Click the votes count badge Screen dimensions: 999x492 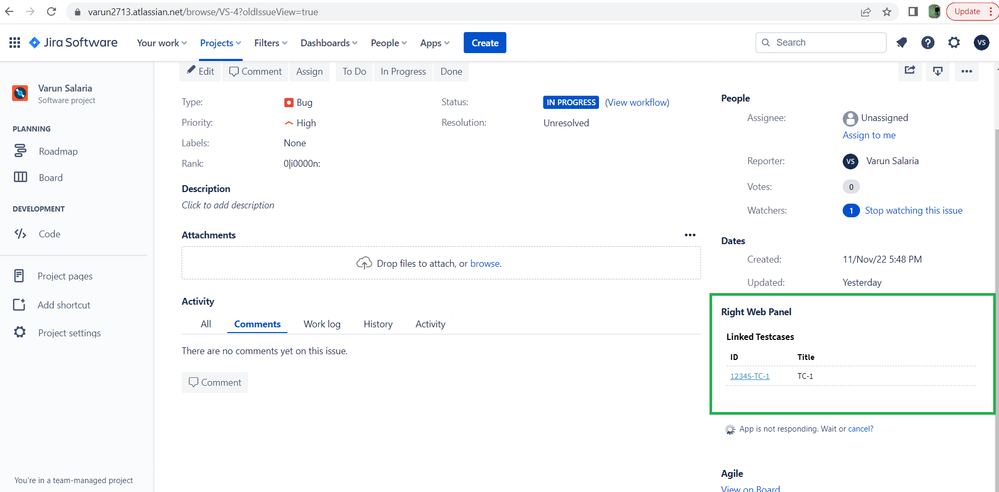pos(851,187)
